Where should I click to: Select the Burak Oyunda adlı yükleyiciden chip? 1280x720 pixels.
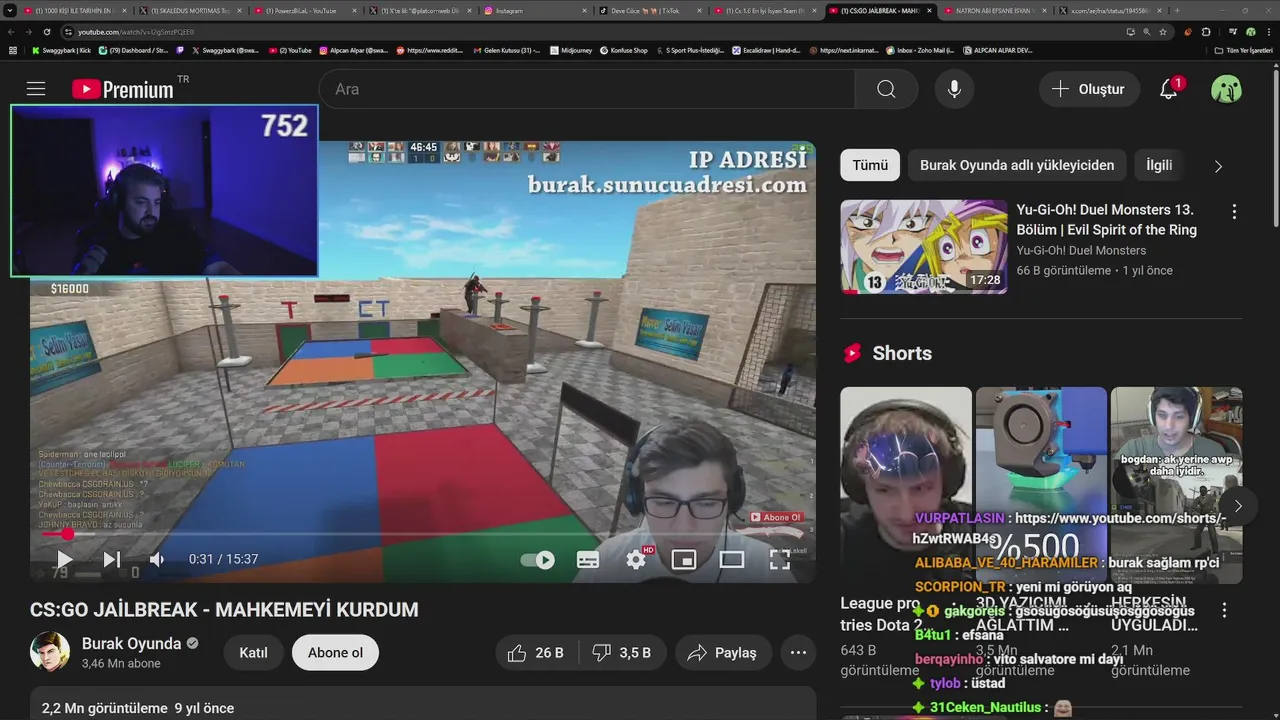coord(1017,165)
